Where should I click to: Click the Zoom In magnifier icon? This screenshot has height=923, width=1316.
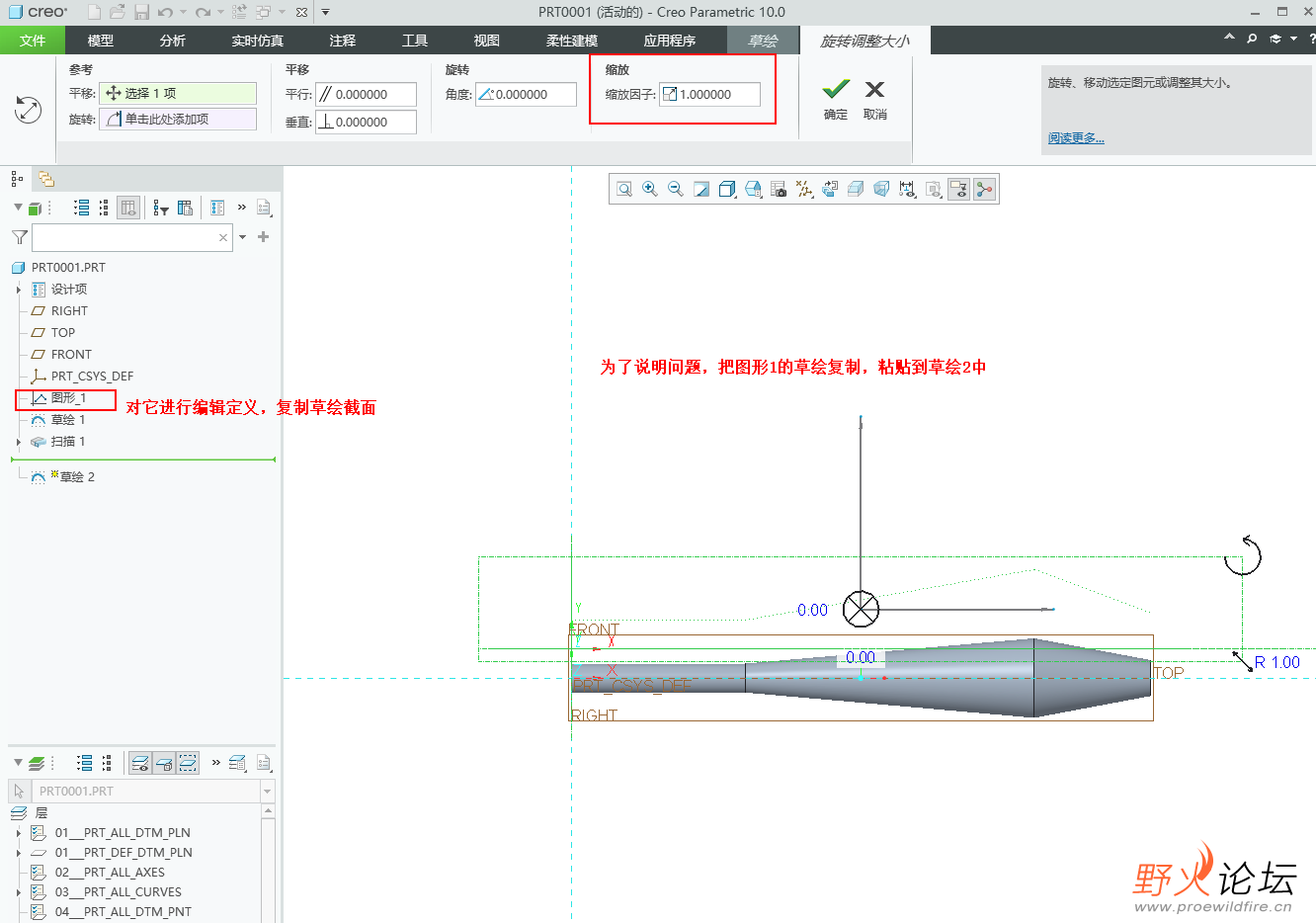(x=650, y=189)
